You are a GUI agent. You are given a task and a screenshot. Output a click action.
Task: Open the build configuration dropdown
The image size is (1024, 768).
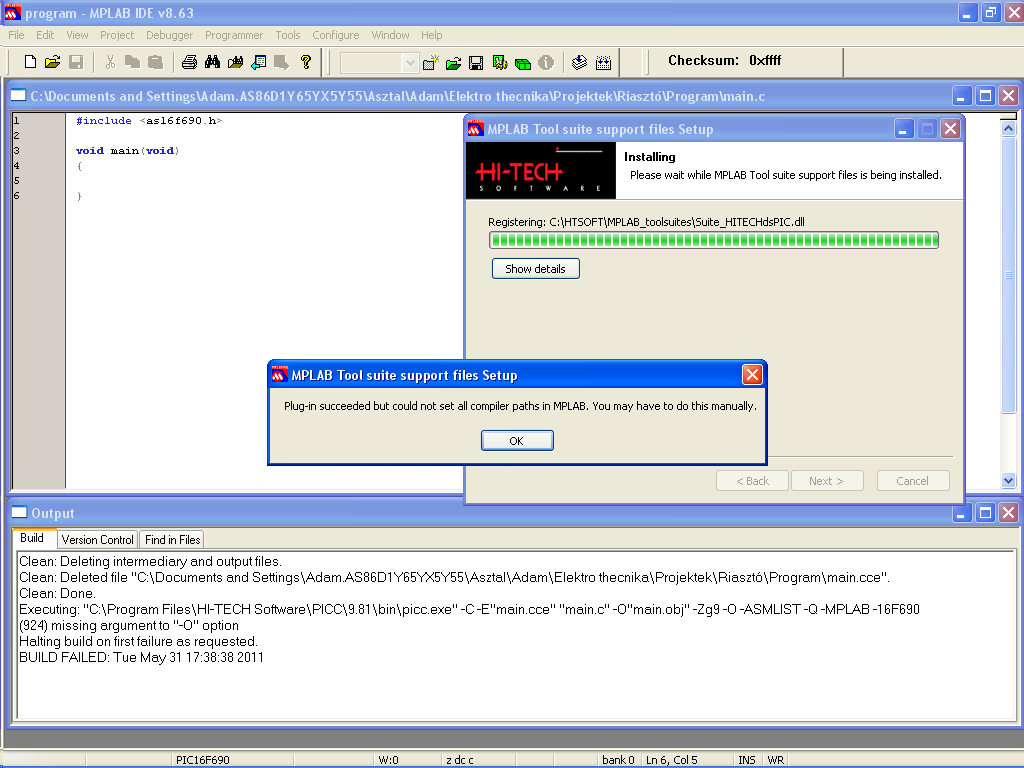409,63
